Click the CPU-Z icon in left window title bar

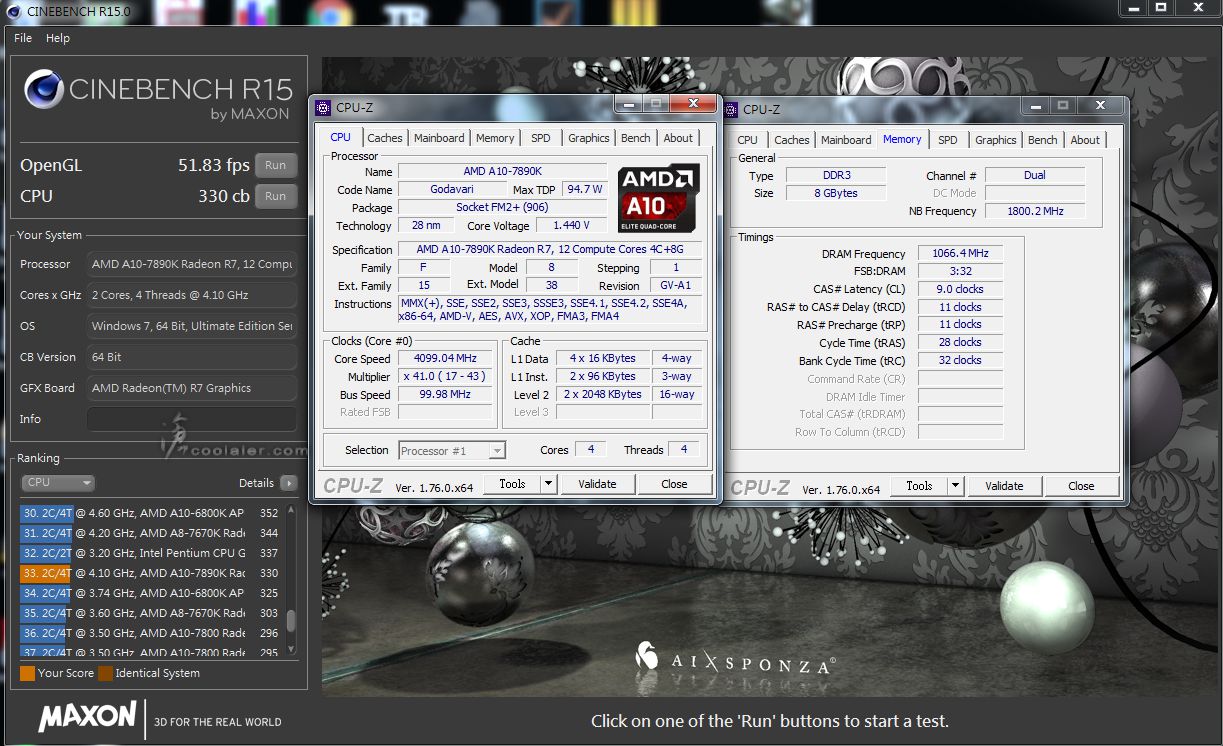click(322, 108)
